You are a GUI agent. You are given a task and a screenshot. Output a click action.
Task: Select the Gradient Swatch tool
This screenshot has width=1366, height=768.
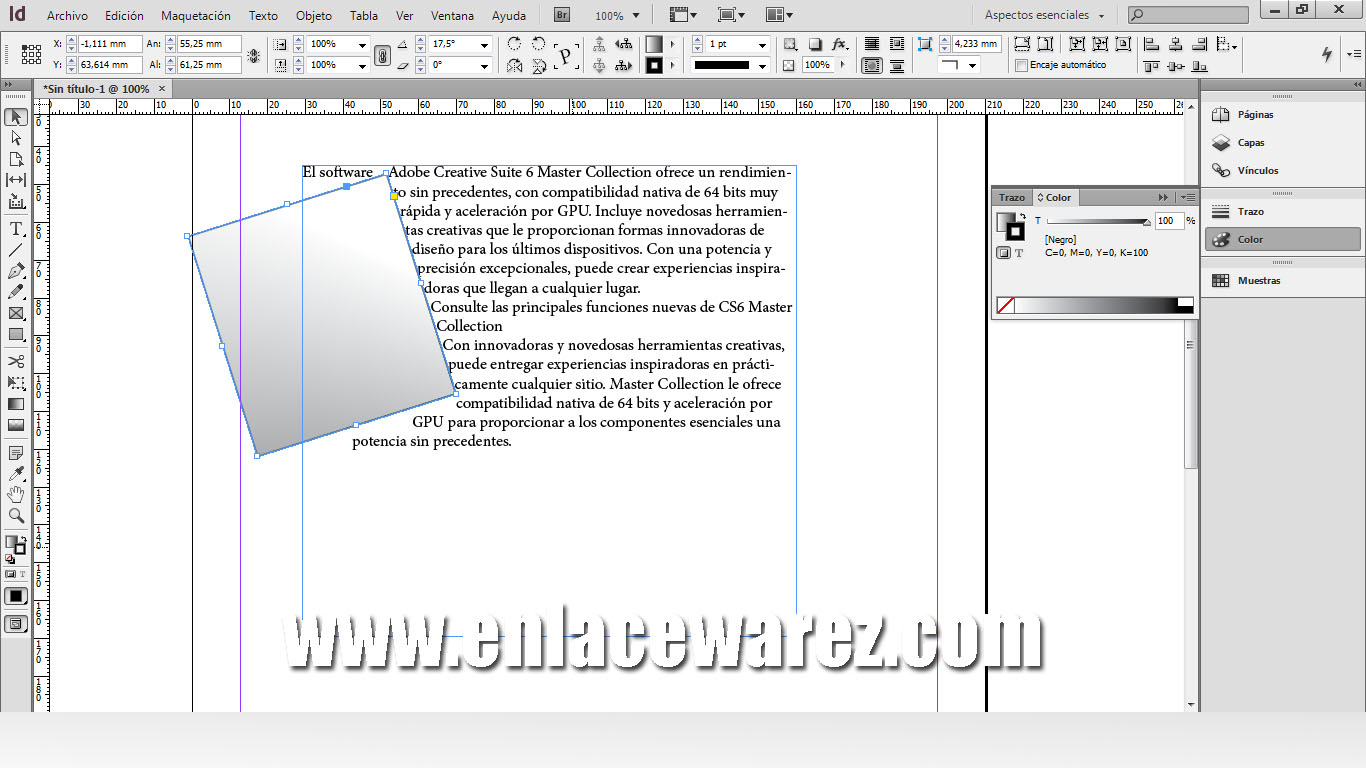[x=16, y=404]
